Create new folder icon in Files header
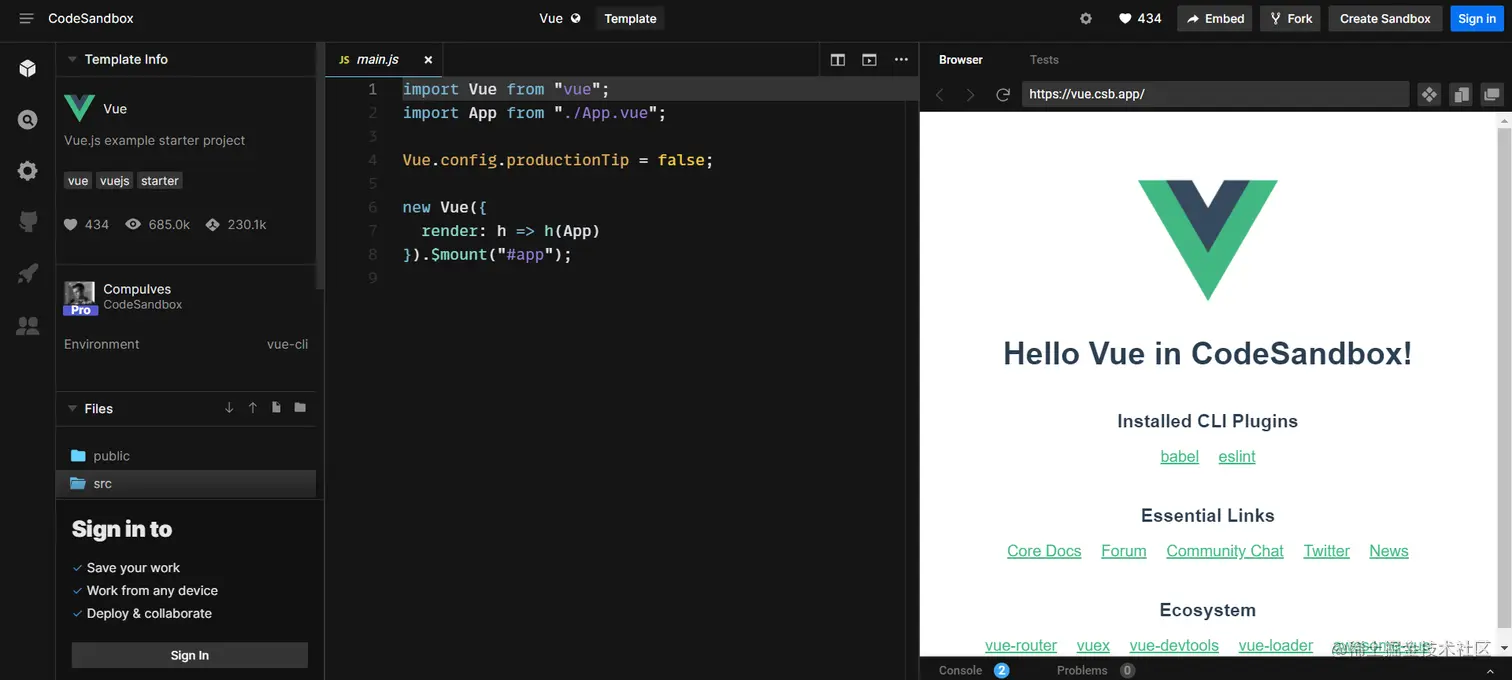This screenshot has height=680, width=1512. [x=300, y=408]
